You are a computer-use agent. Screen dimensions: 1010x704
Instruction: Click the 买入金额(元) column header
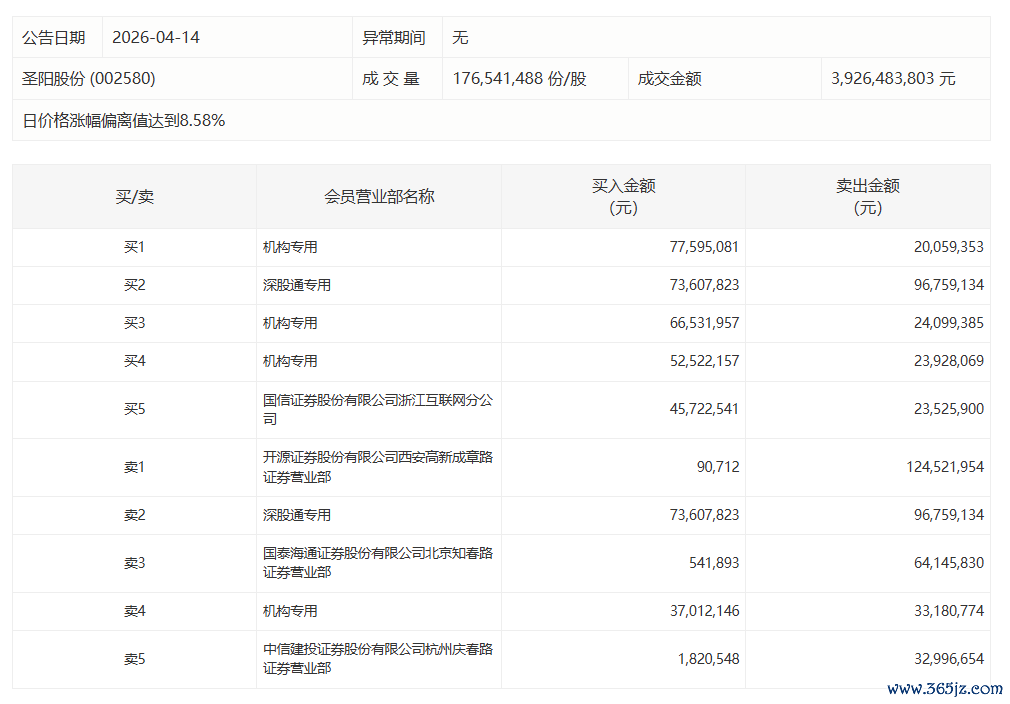624,196
